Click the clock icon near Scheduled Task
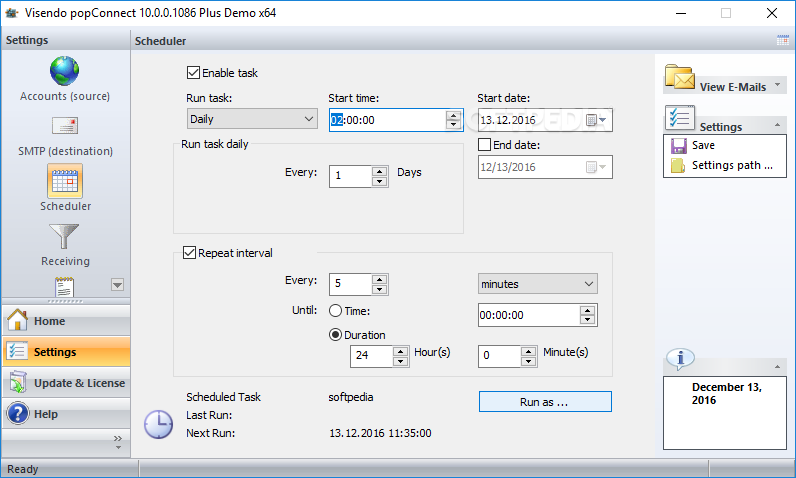Image resolution: width=796 pixels, height=478 pixels. 158,424
